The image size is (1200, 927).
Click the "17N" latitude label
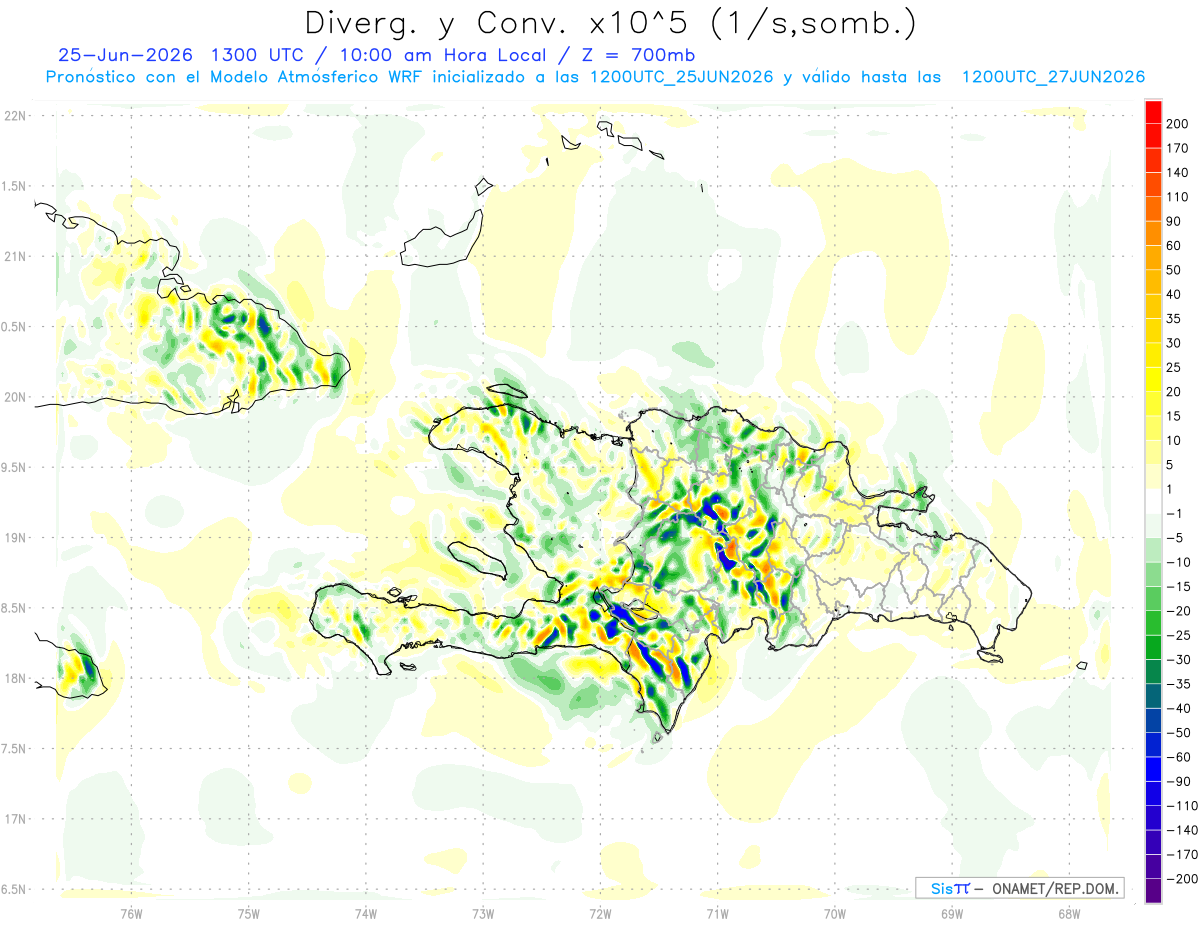pyautogui.click(x=14, y=819)
